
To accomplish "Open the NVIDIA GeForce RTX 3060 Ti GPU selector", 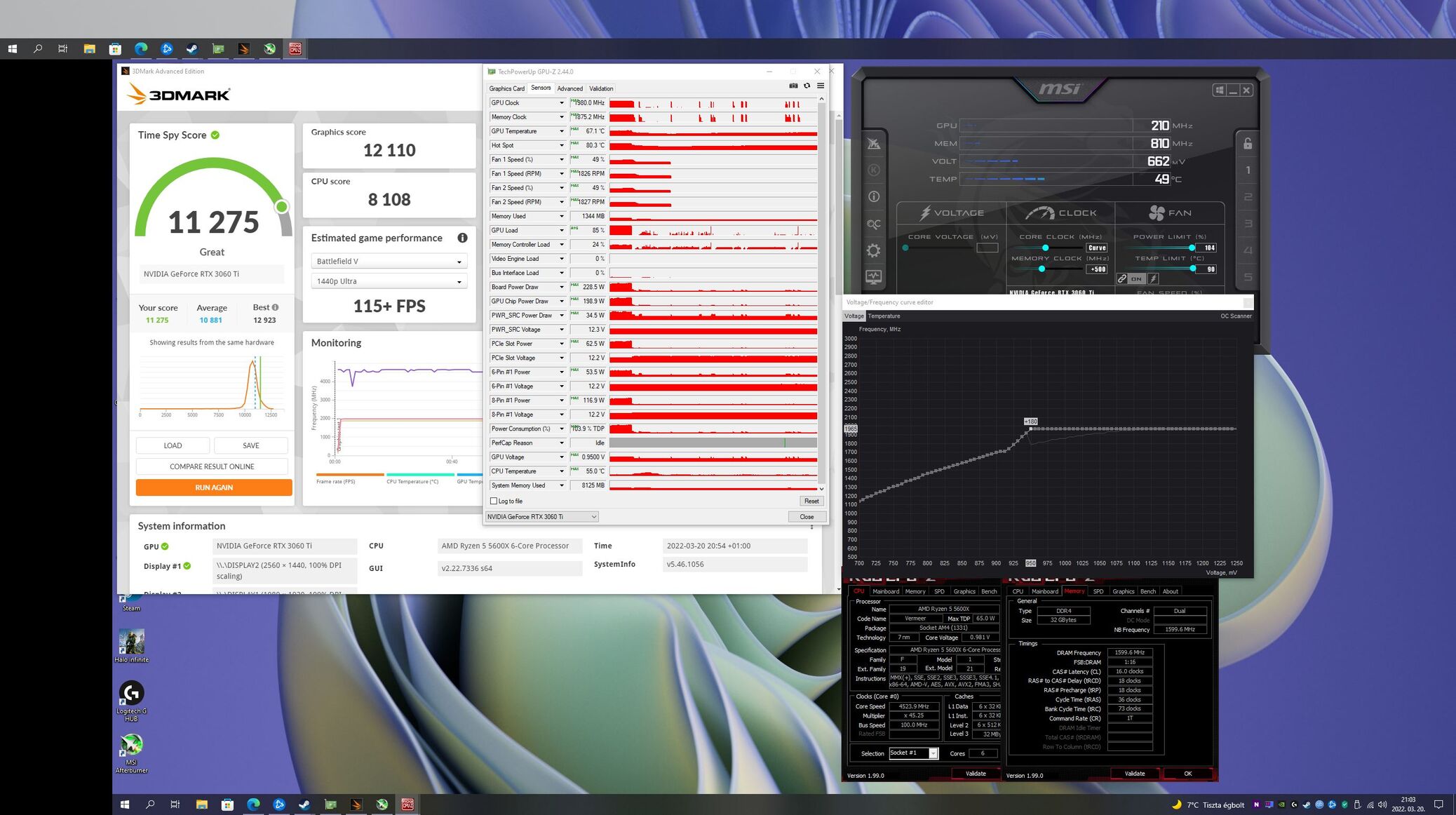I will [541, 517].
